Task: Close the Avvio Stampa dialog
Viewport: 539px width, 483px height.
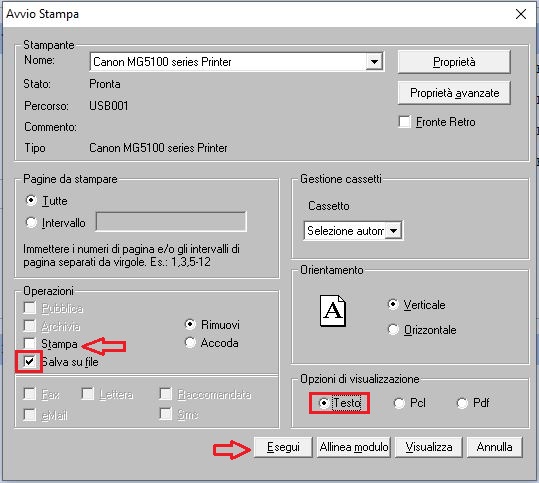Action: 521,14
